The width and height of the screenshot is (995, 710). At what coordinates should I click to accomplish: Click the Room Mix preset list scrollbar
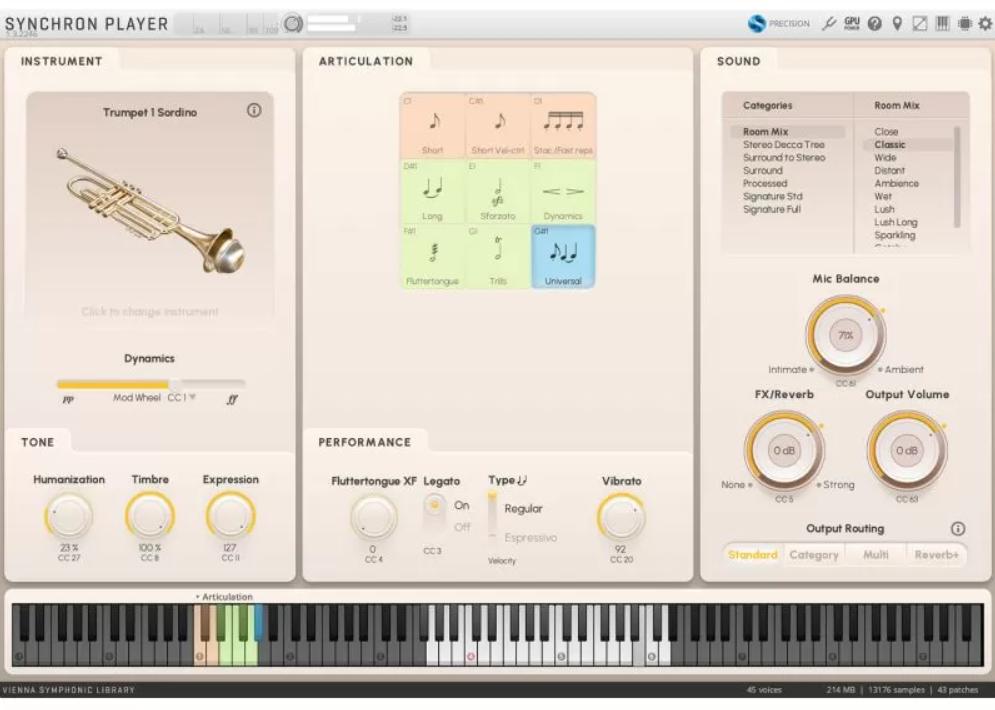(x=957, y=176)
